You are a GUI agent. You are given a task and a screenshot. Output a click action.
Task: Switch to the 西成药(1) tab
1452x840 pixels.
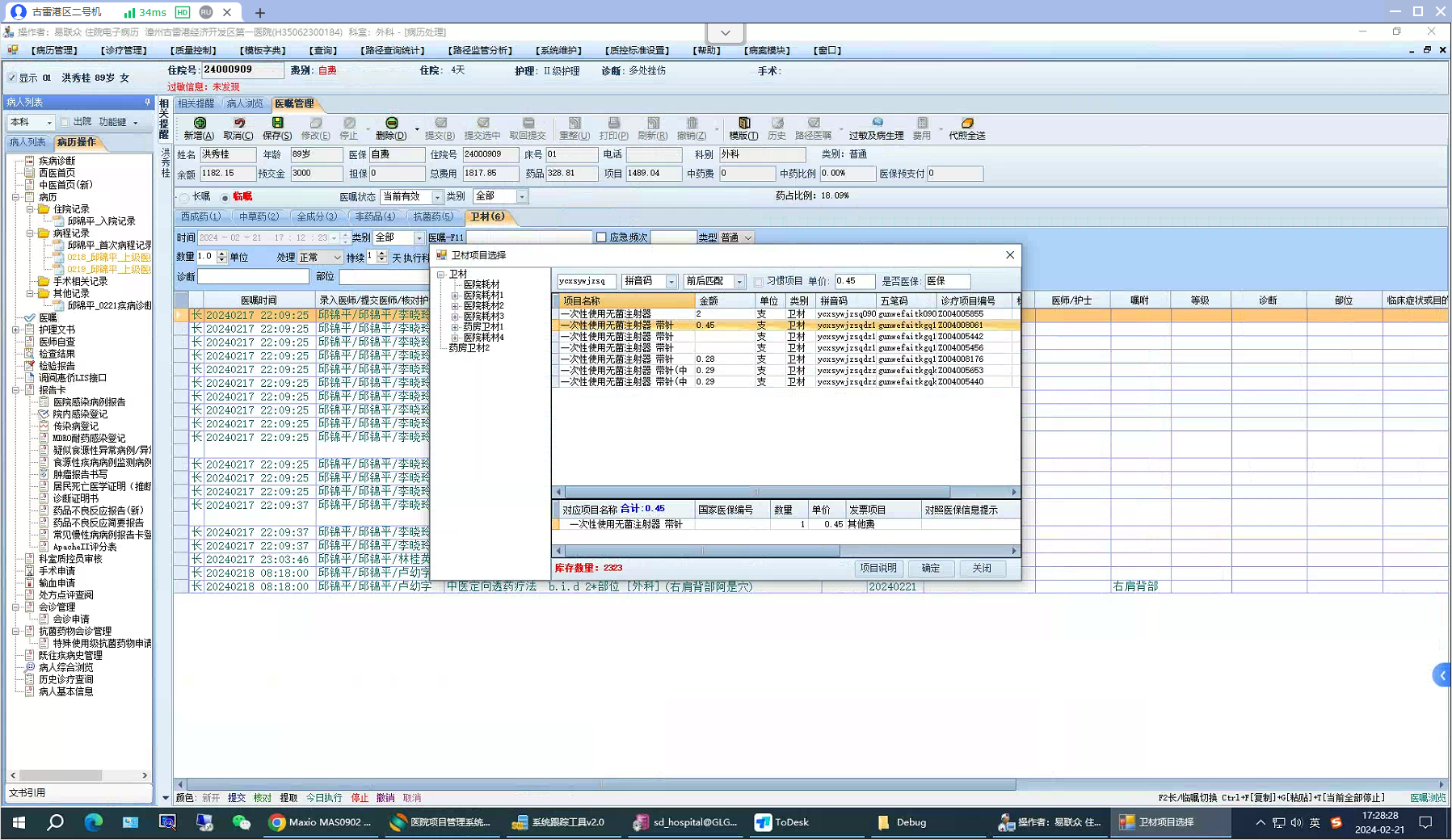pyautogui.click(x=200, y=216)
